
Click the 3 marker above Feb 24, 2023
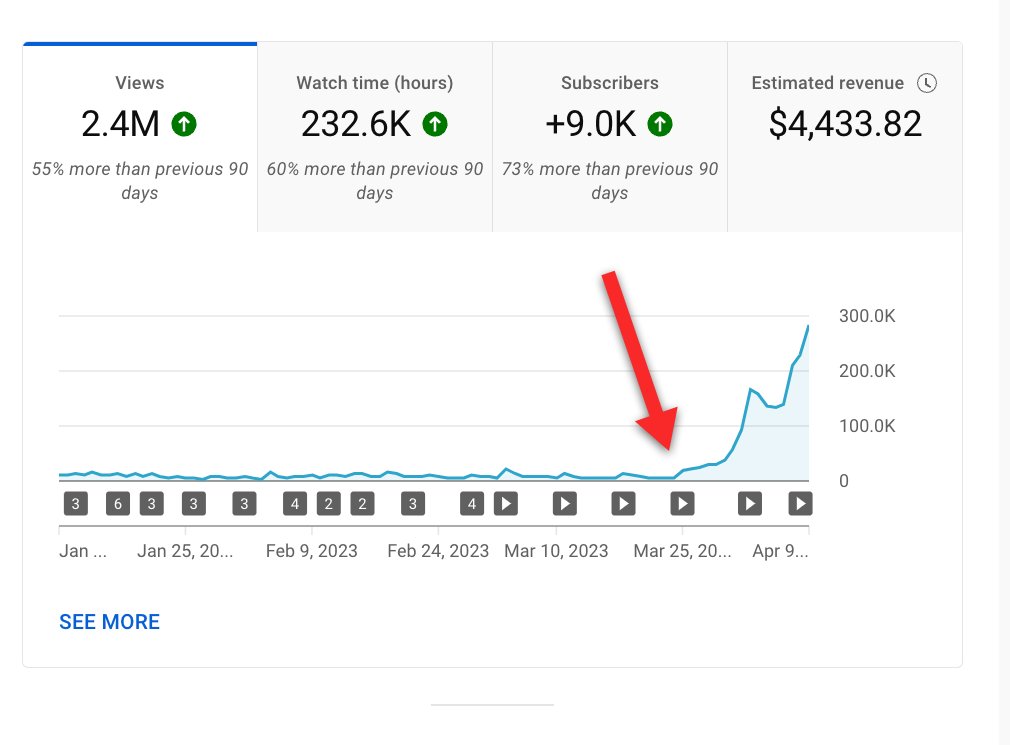pyautogui.click(x=412, y=503)
